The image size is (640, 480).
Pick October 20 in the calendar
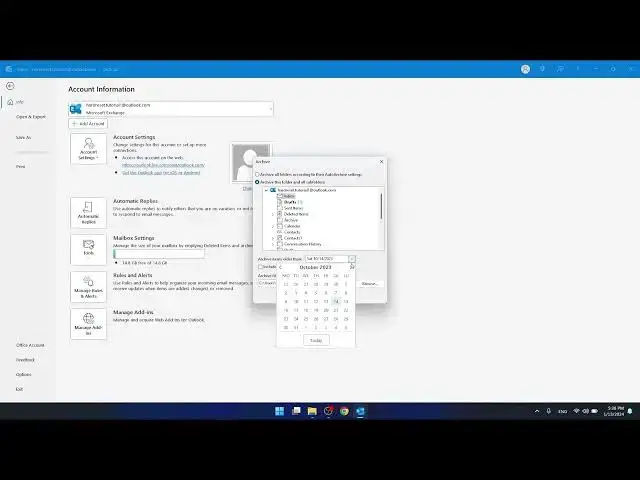coord(326,310)
